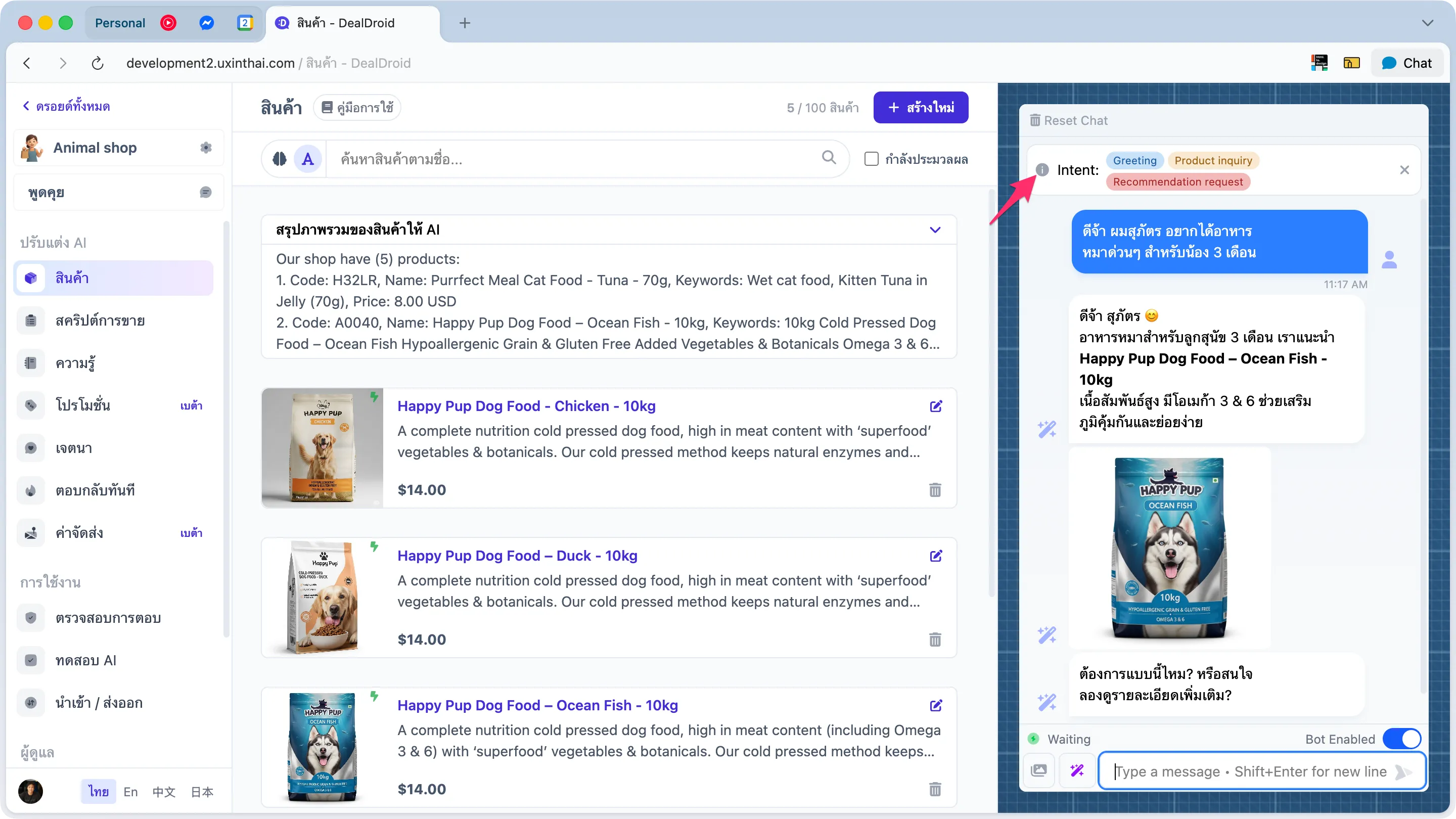Viewport: 1456px width, 819px height.
Task: Open Animal shop settings gear
Action: click(206, 148)
